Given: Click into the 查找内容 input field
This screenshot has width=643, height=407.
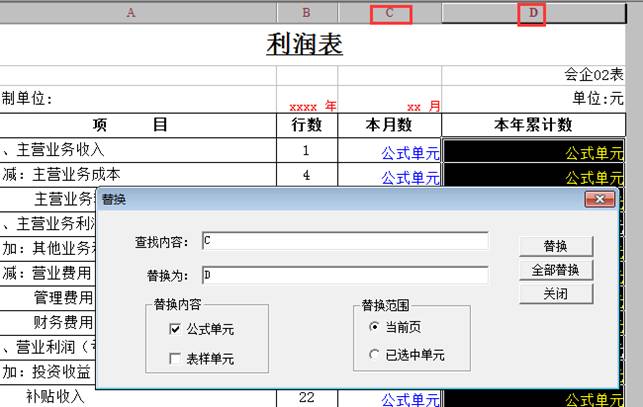Looking at the screenshot, I should tap(344, 241).
